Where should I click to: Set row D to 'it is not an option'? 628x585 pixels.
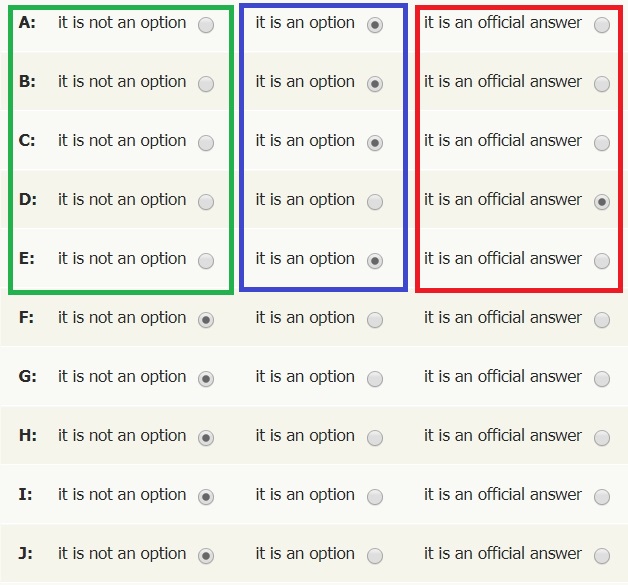pyautogui.click(x=206, y=203)
